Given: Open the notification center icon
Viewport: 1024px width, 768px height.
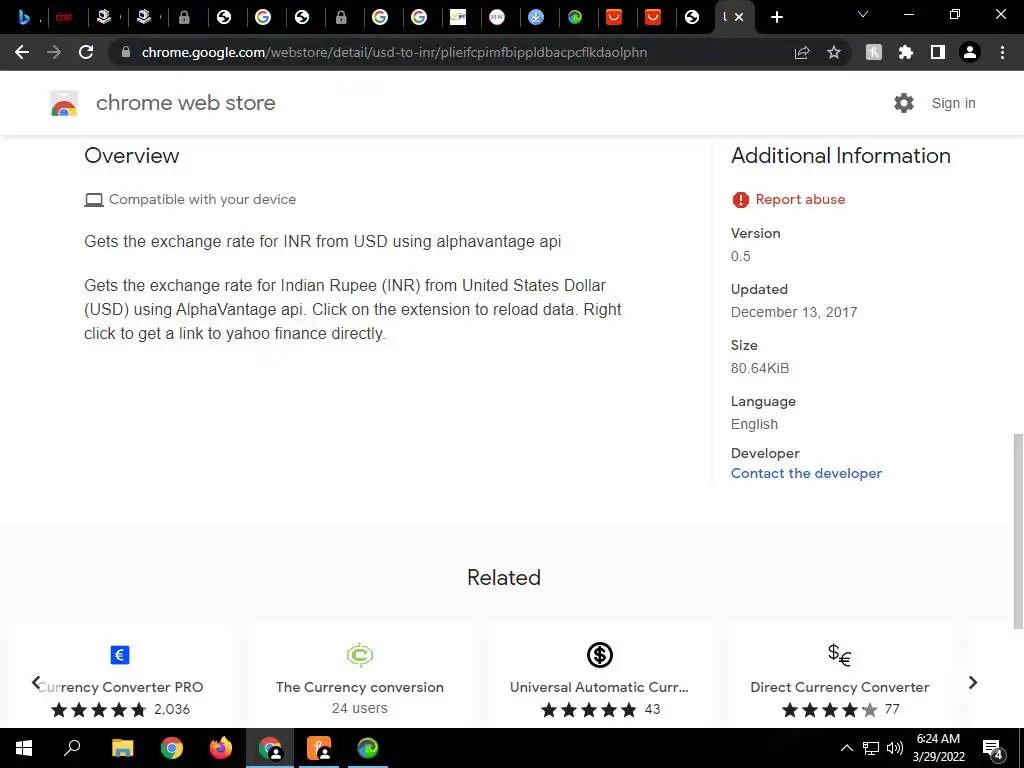Looking at the screenshot, I should [x=992, y=748].
